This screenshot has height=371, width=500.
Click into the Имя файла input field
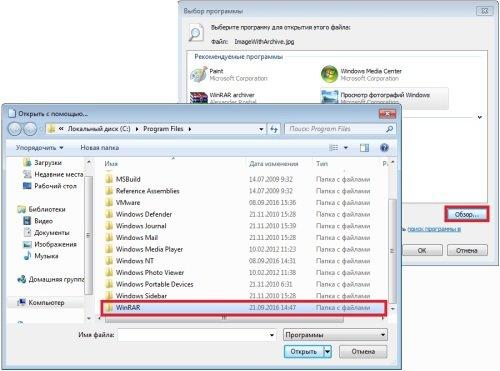tap(193, 335)
